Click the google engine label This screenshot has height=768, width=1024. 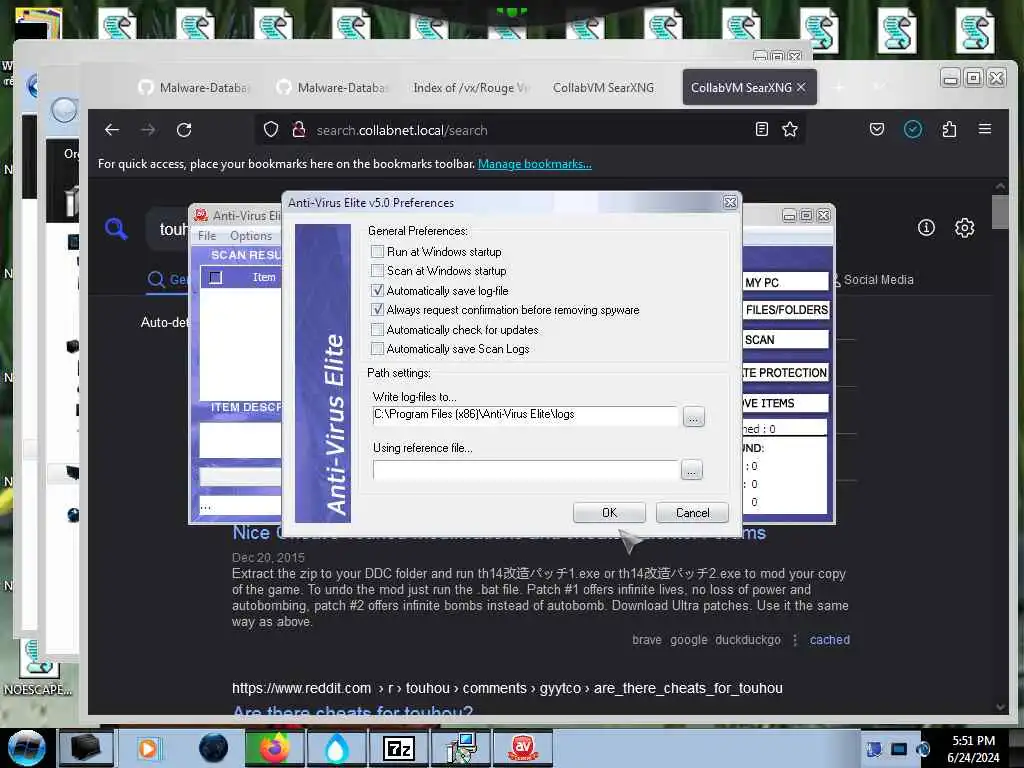[x=688, y=640]
